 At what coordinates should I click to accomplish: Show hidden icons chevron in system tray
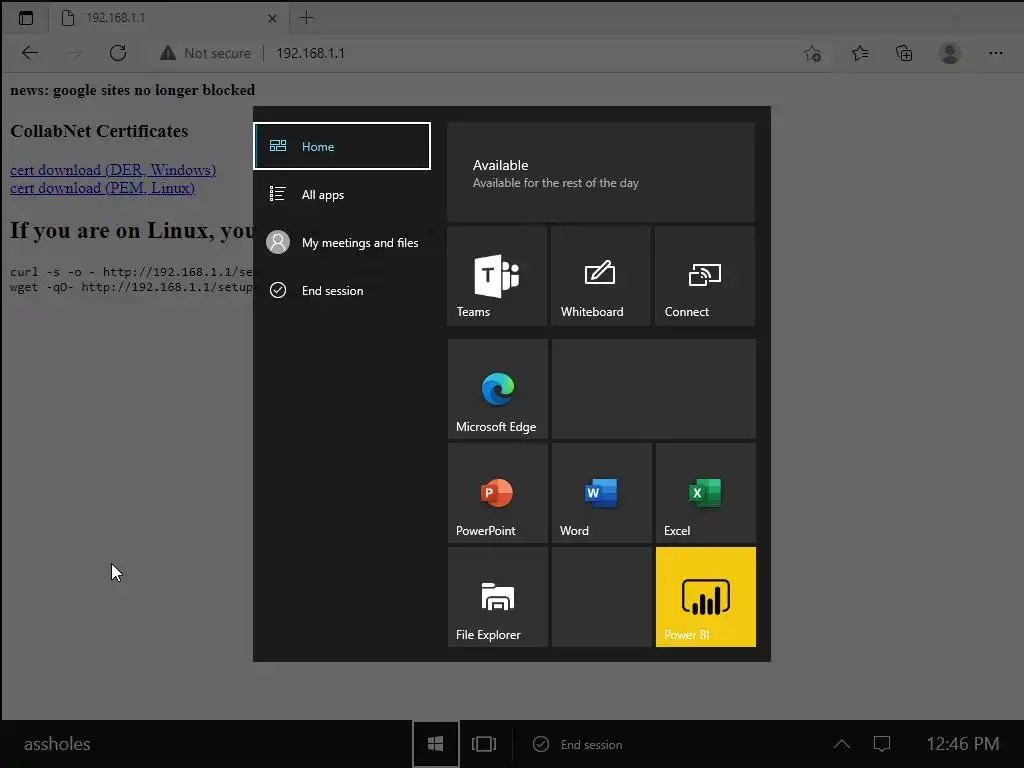(842, 744)
